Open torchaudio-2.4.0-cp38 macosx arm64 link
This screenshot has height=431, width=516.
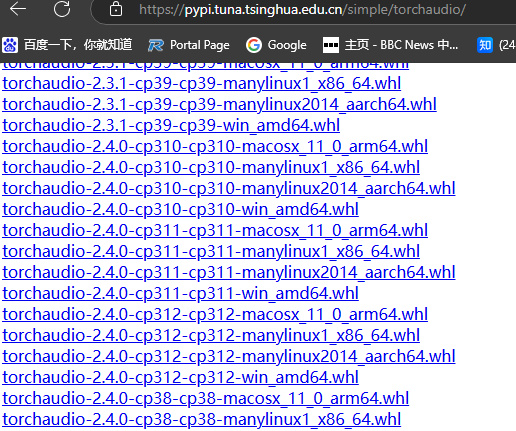pos(206,398)
